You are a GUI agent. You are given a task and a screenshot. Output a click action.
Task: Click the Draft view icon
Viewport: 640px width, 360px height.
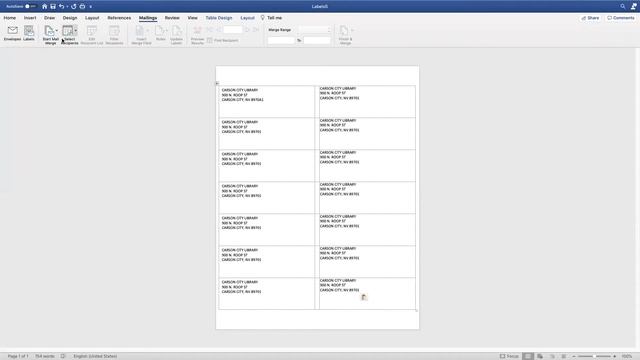click(564, 356)
